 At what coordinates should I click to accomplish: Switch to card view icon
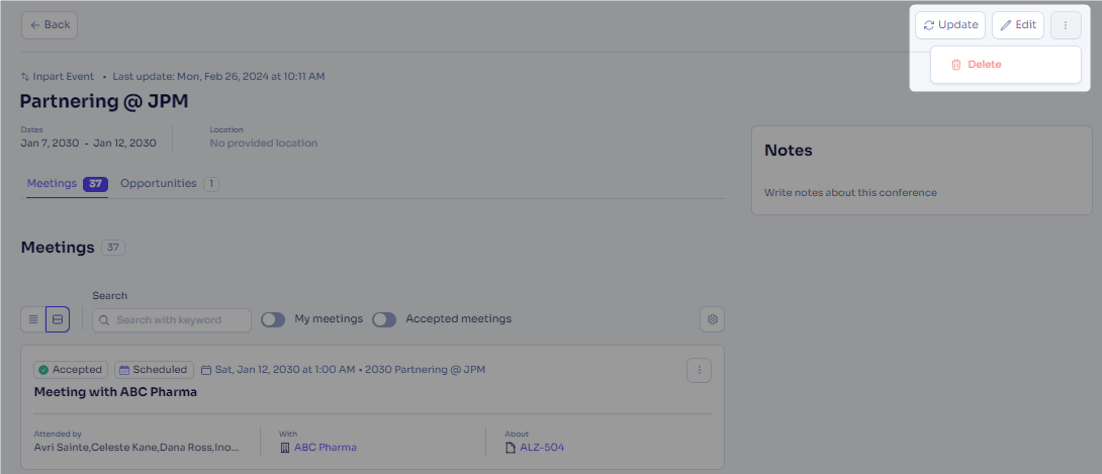[x=58, y=319]
